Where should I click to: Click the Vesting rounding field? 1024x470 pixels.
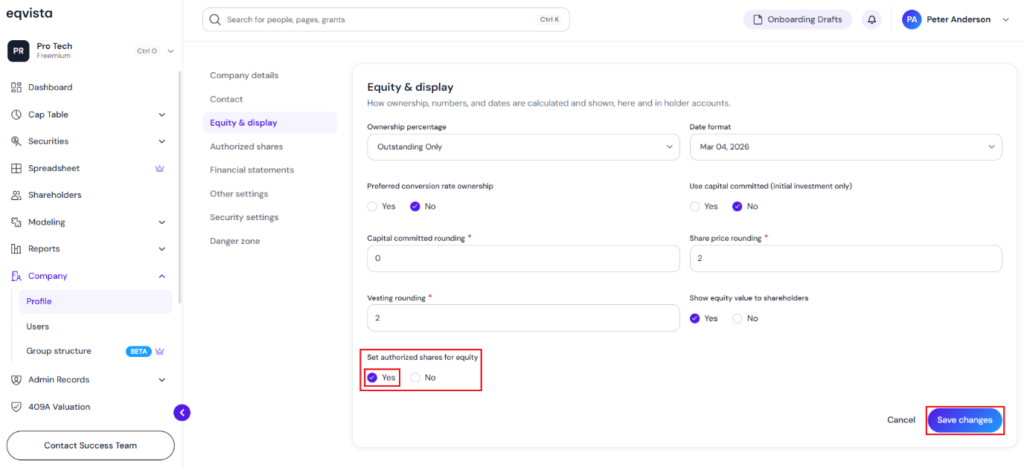click(x=523, y=318)
